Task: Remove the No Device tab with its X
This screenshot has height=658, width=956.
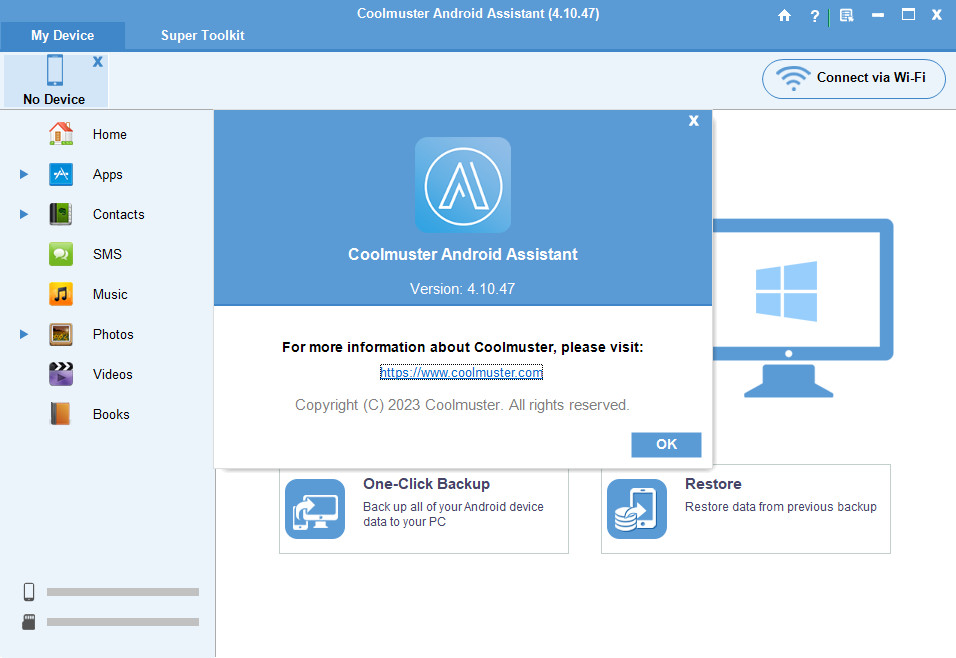Action: 98,62
